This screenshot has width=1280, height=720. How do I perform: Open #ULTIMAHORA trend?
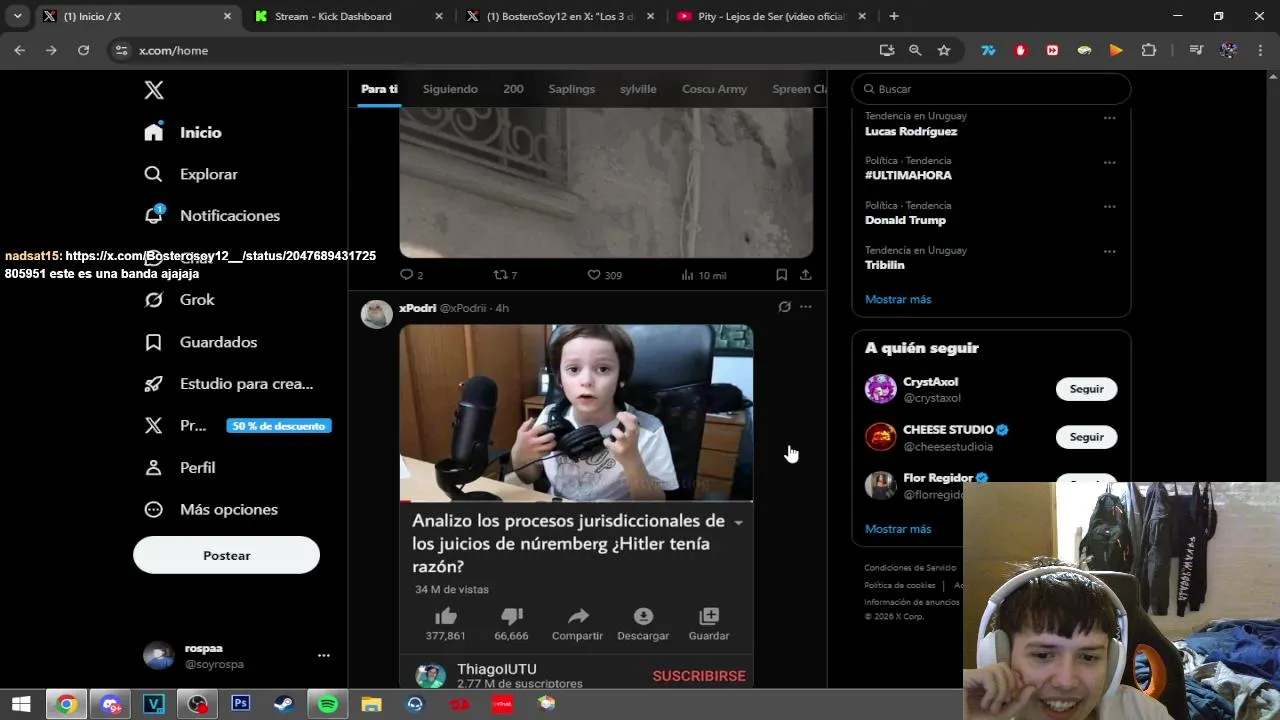908,175
